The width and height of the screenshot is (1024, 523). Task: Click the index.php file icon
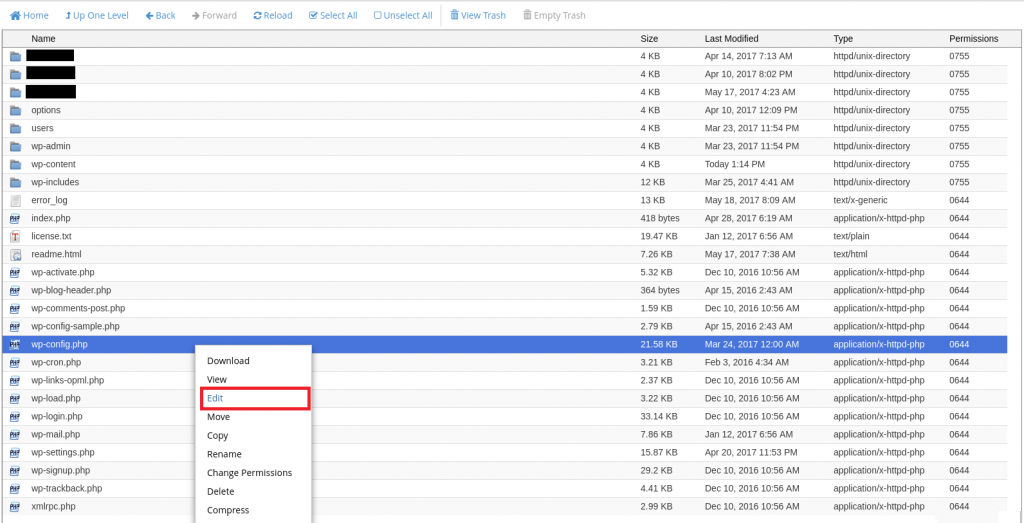click(15, 219)
